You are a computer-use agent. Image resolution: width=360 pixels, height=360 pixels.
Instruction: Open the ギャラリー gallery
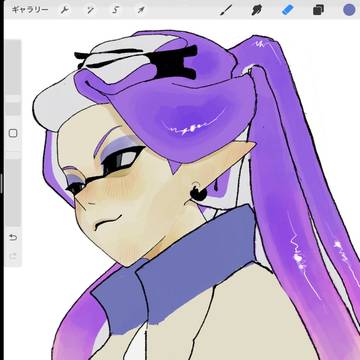30,10
